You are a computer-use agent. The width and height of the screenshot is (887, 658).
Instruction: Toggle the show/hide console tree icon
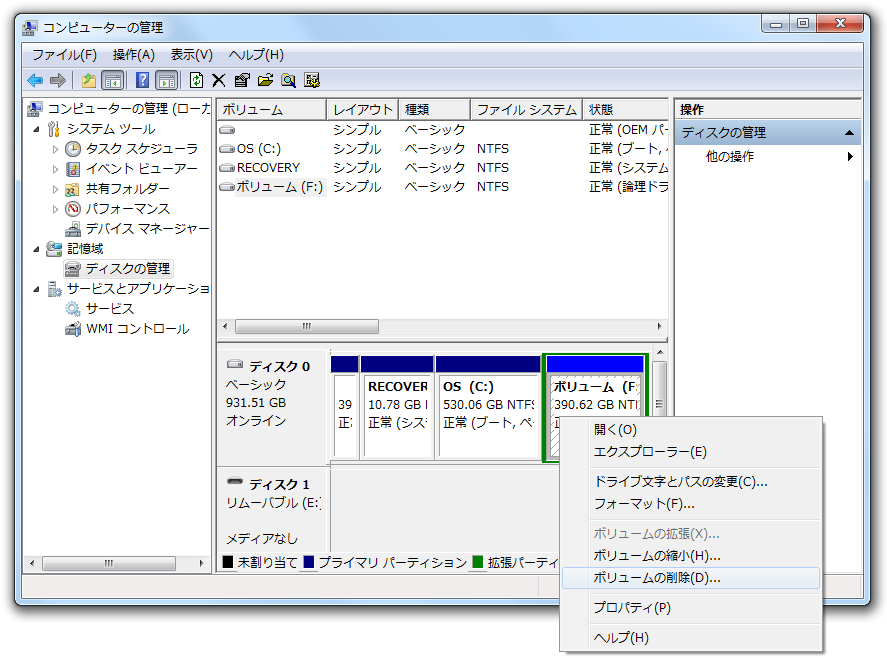click(x=113, y=80)
